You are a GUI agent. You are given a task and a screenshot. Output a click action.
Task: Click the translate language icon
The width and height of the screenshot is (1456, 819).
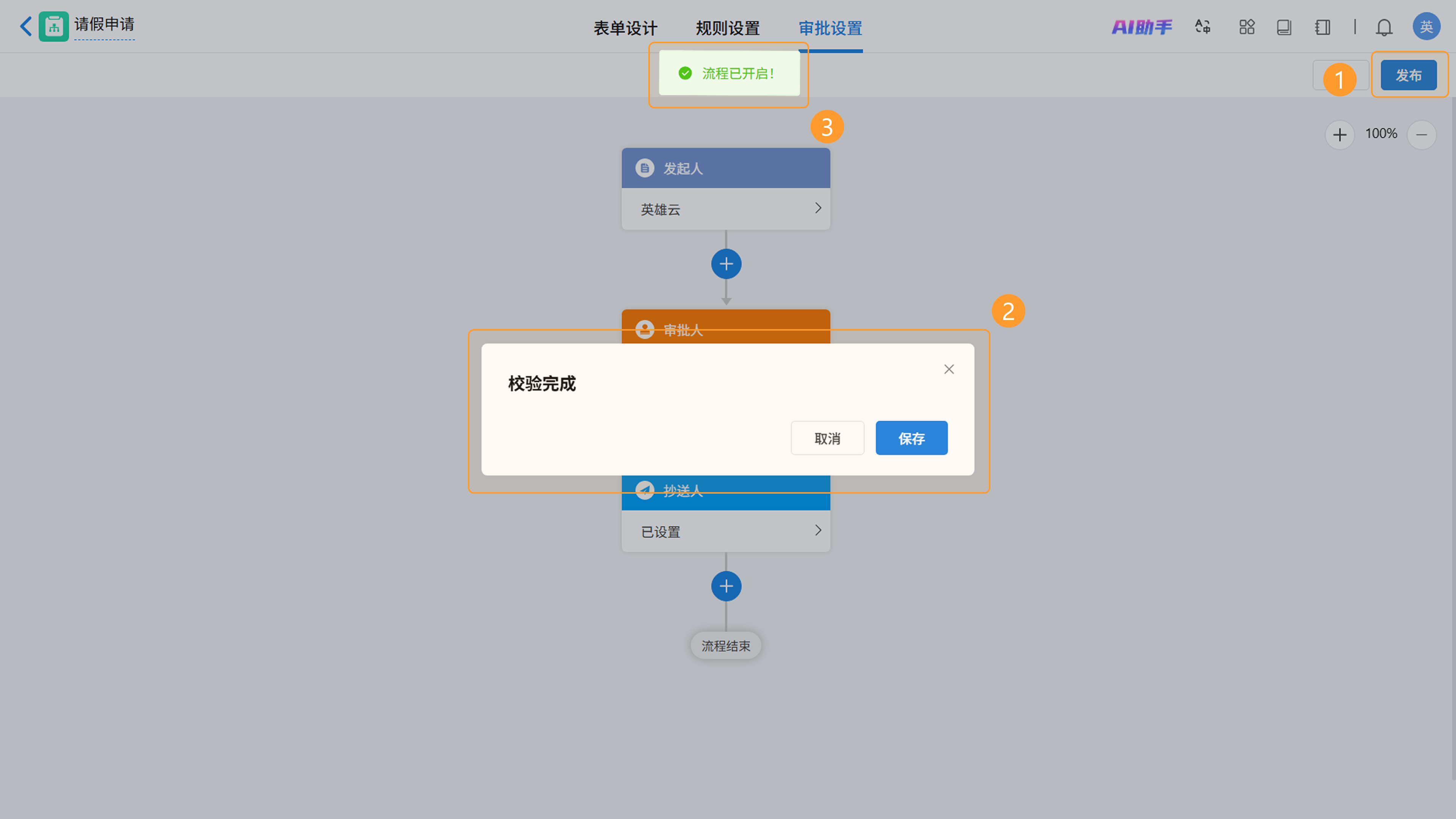click(x=1203, y=27)
